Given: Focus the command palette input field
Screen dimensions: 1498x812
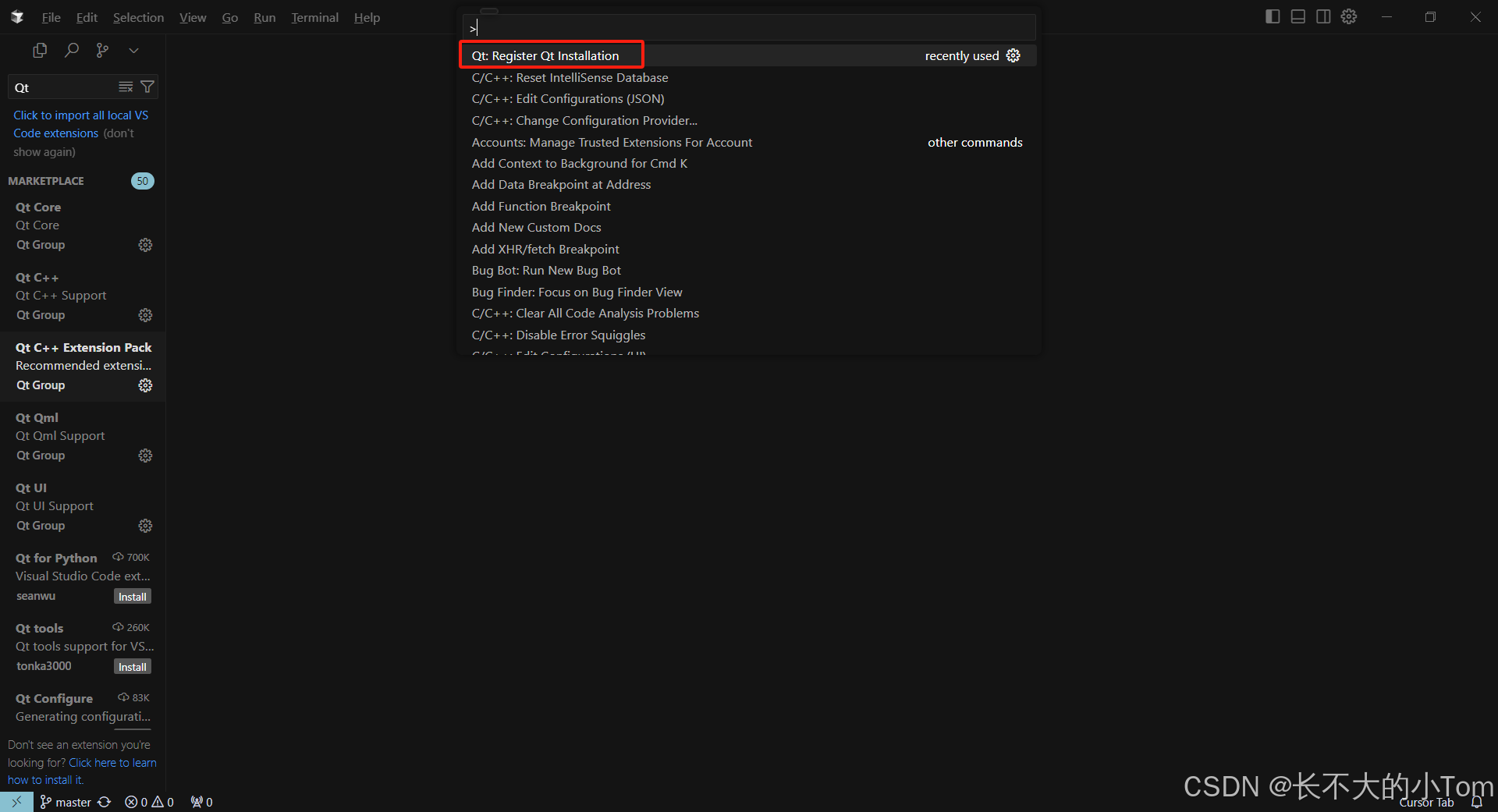Looking at the screenshot, I should tap(749, 28).
